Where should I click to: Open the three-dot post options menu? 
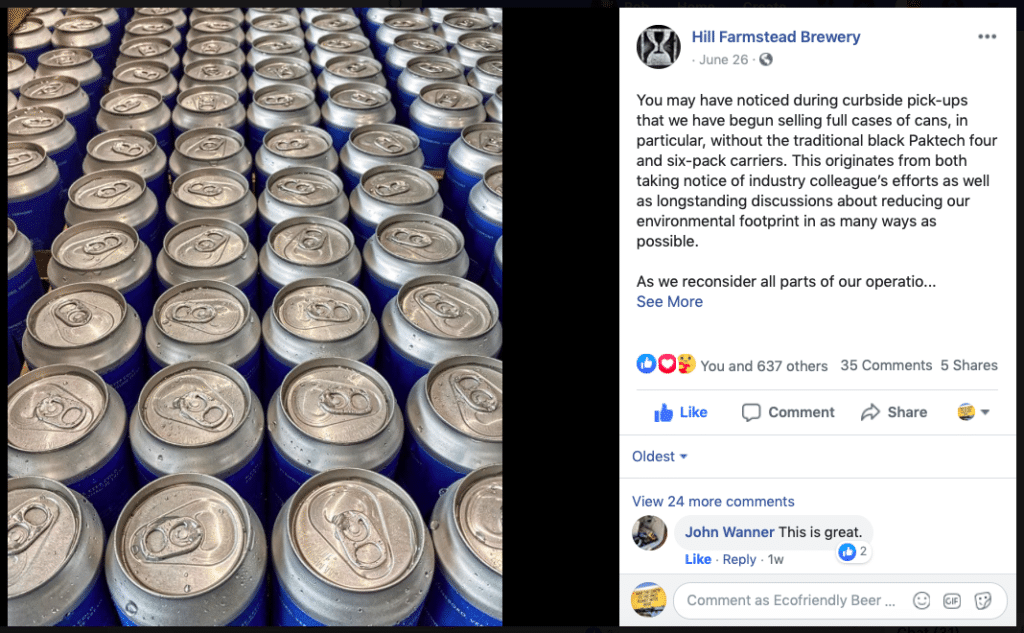tap(987, 37)
